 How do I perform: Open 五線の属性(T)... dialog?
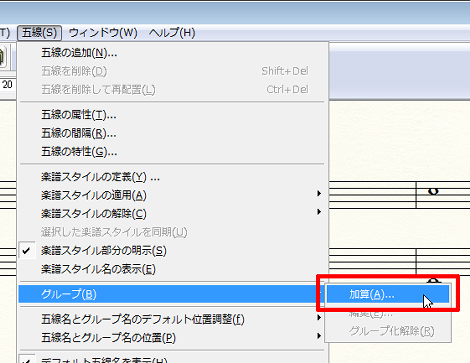(x=173, y=115)
